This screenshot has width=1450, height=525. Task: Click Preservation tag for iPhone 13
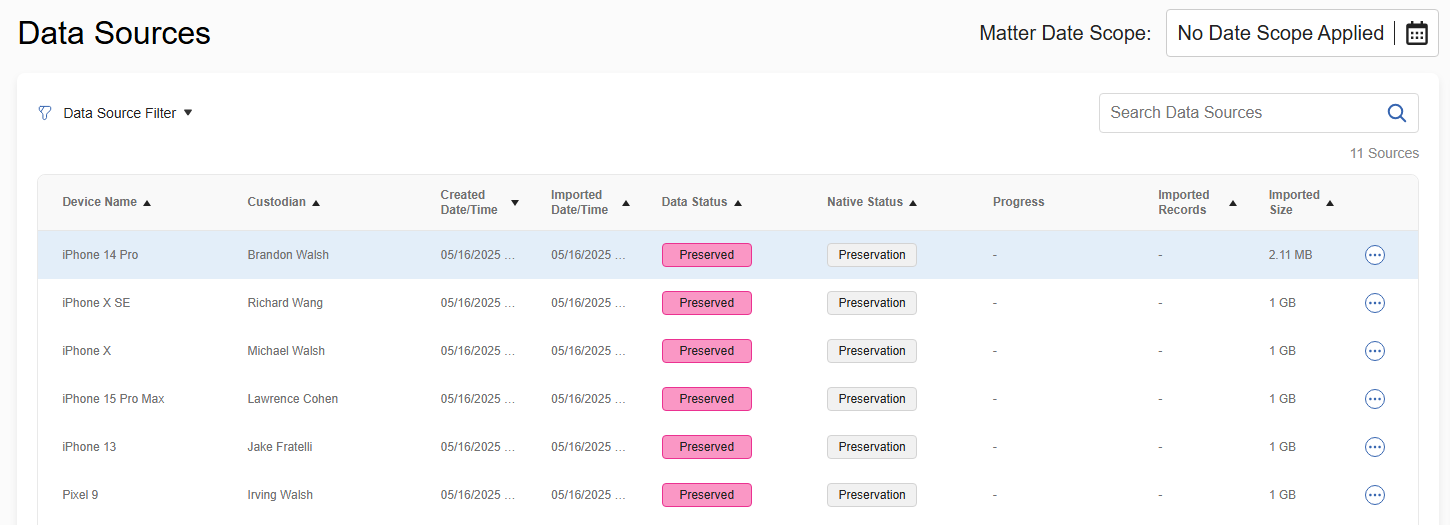pos(872,447)
